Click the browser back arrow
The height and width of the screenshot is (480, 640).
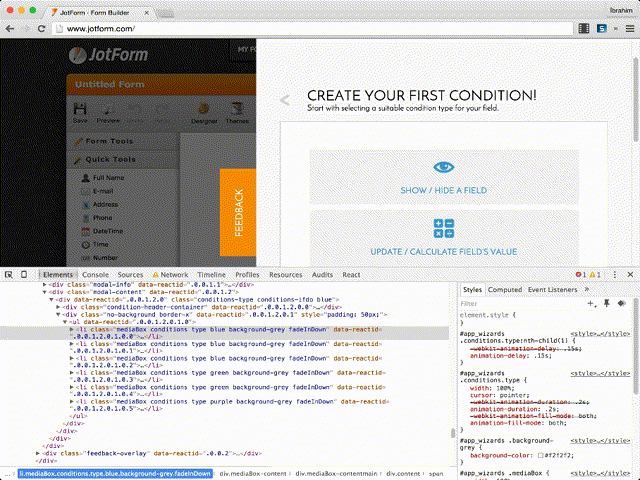coord(10,29)
